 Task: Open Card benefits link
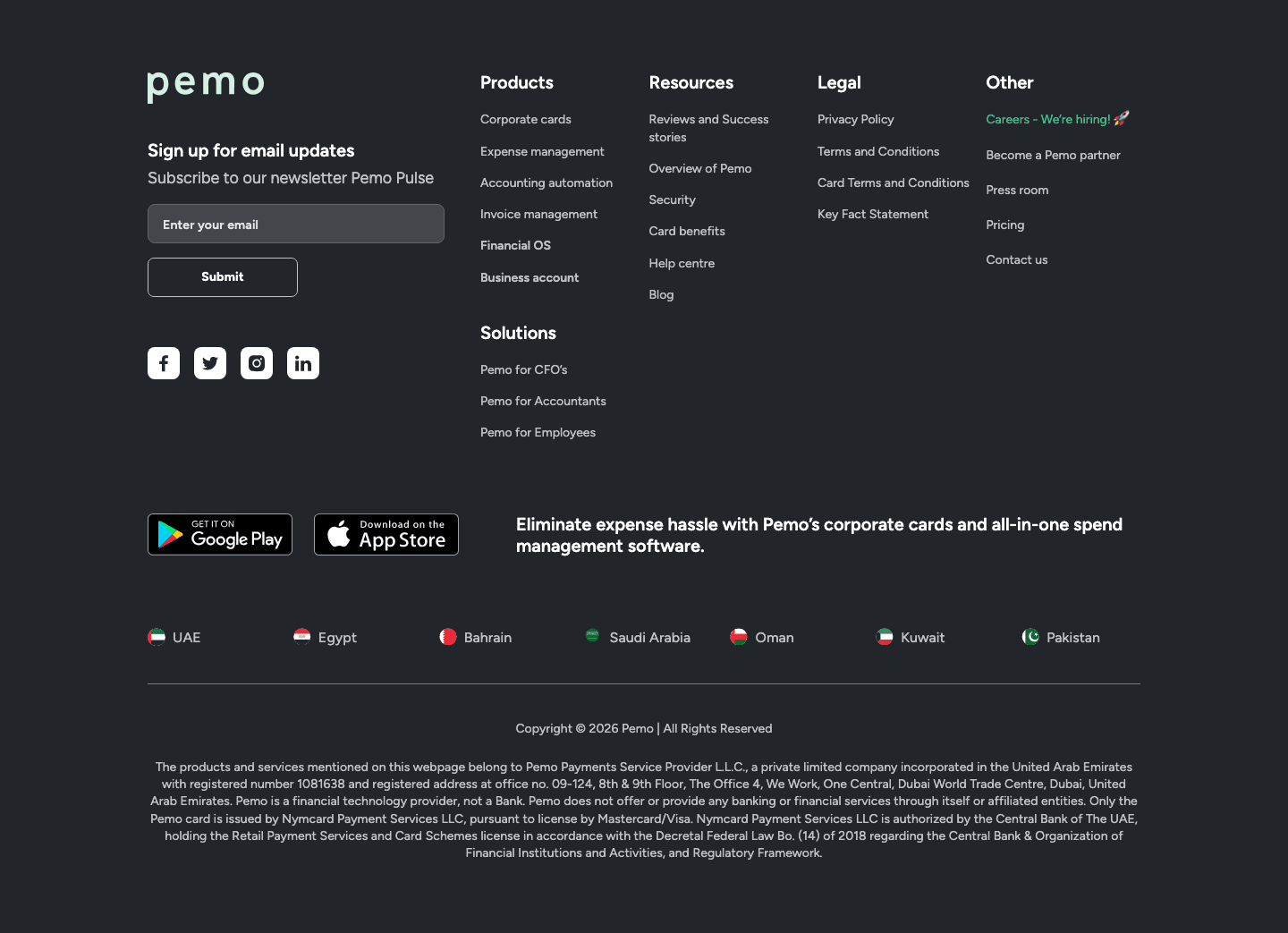coord(687,231)
